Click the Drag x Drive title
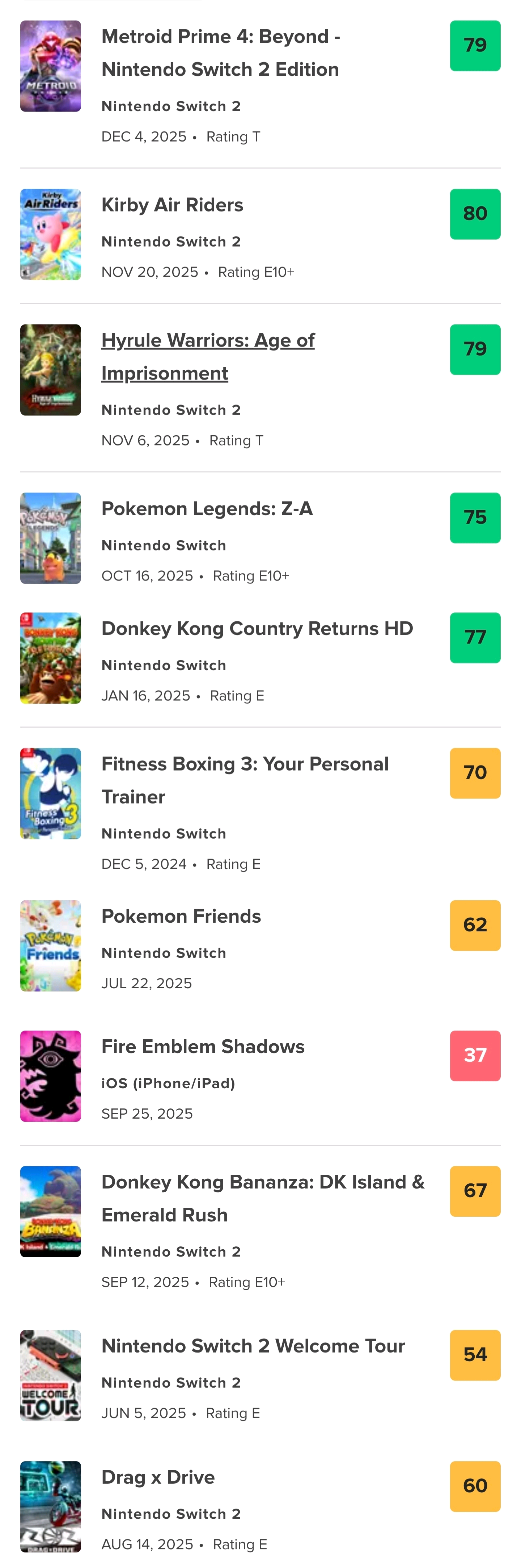The image size is (521, 1568). [157, 1477]
